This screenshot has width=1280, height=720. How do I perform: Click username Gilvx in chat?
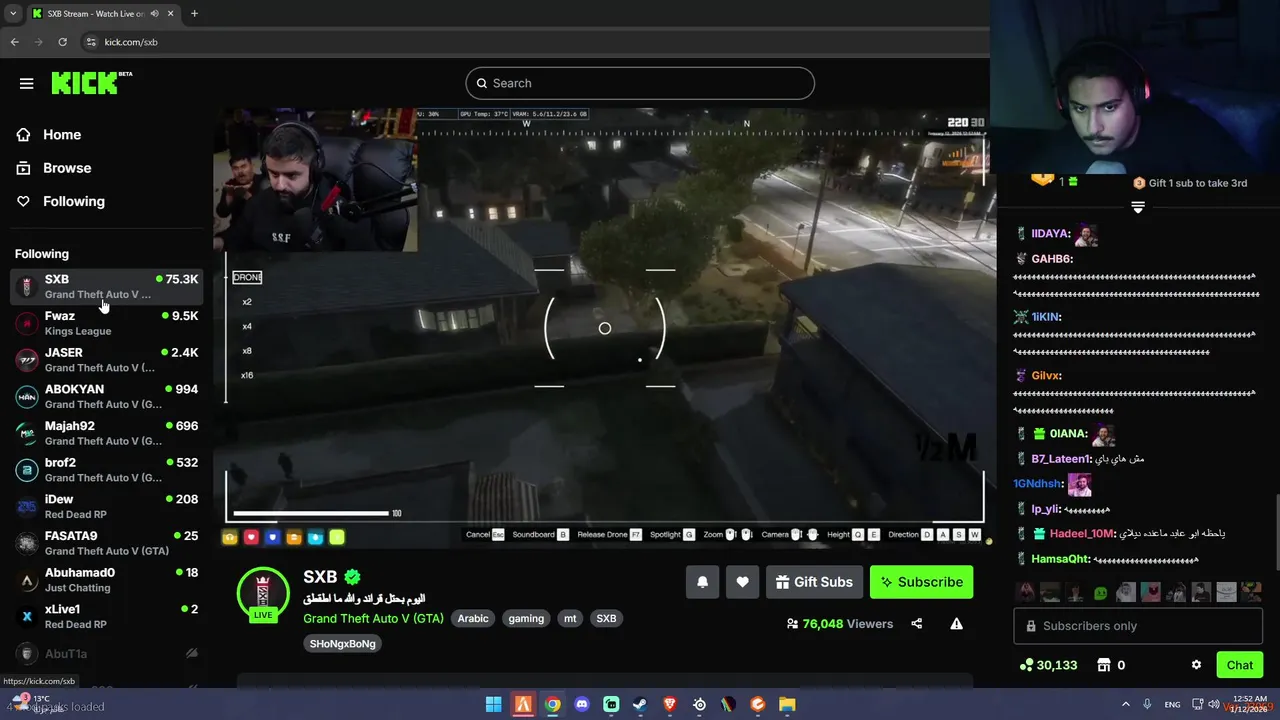point(1046,376)
